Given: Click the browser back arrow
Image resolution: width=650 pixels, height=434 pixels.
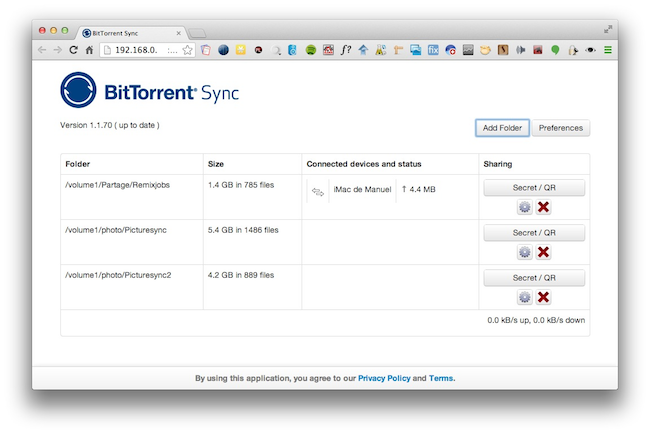Looking at the screenshot, I should (x=42, y=50).
